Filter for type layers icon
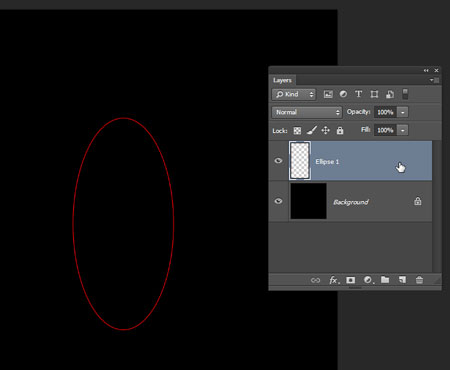The height and width of the screenshot is (370, 450). [358, 94]
